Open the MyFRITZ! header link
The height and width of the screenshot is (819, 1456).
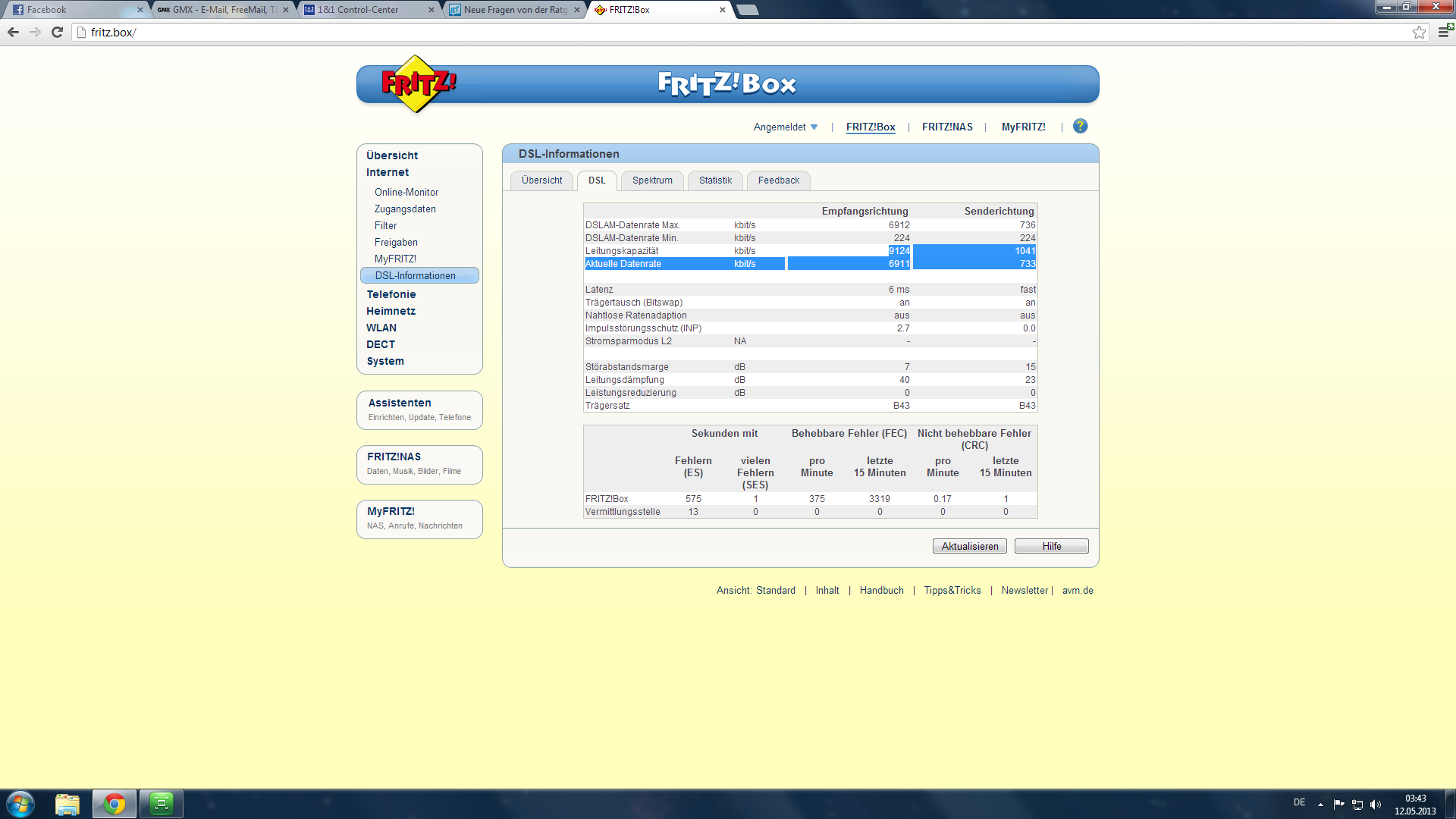1023,127
